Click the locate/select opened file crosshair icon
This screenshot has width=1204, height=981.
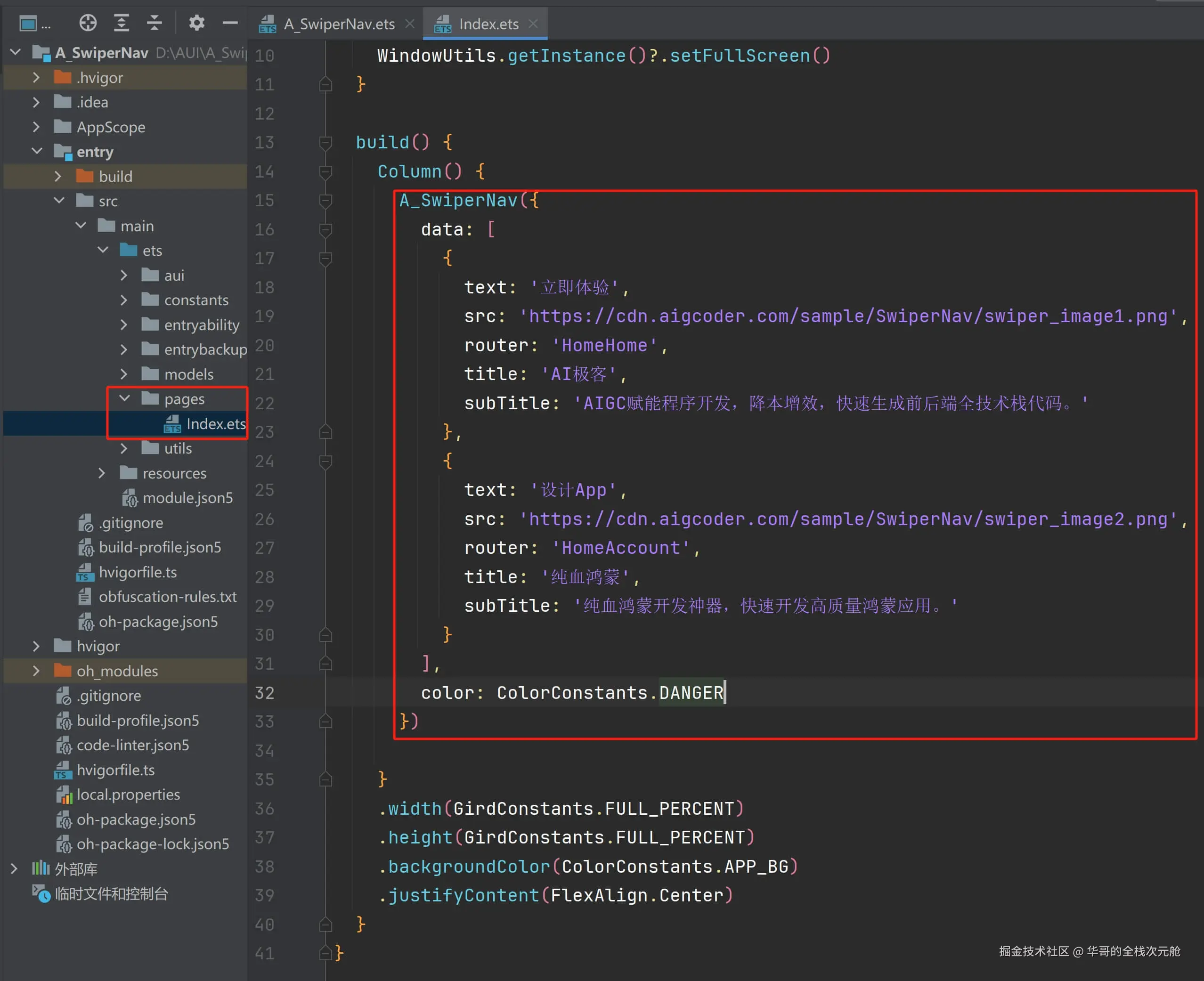point(88,23)
